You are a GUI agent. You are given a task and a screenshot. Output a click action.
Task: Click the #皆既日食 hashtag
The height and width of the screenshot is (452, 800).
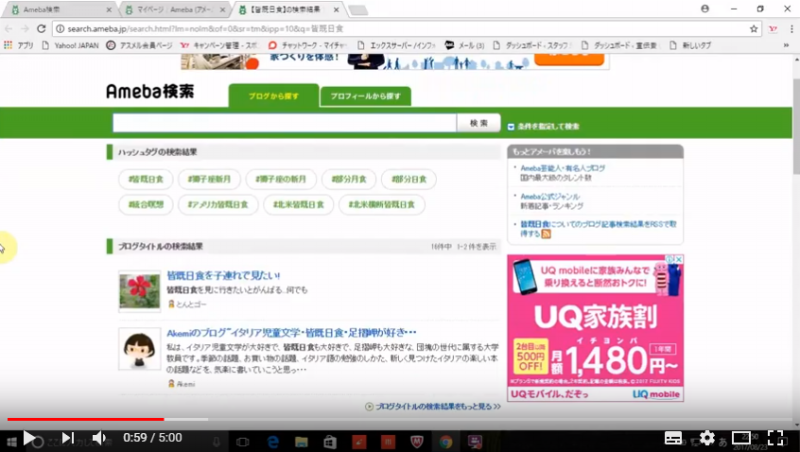tap(146, 179)
